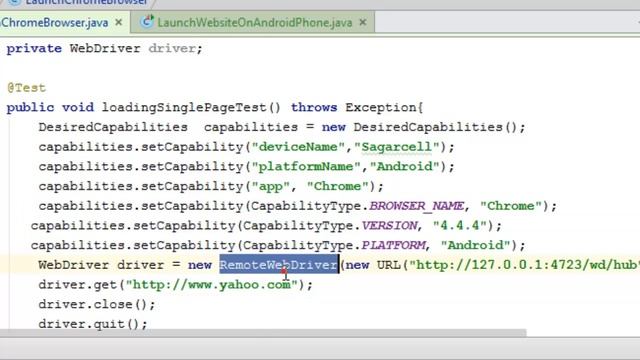This screenshot has width=640, height=360.
Task: Click the PLATFORM constant
Action: [393, 245]
